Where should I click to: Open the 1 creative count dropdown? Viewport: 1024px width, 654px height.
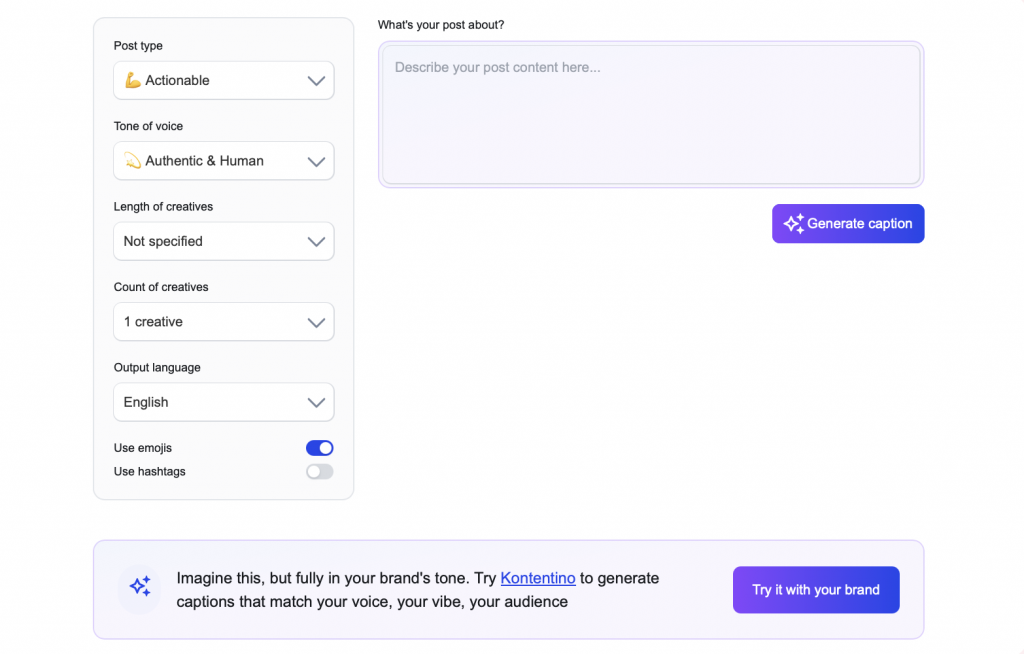(x=223, y=322)
